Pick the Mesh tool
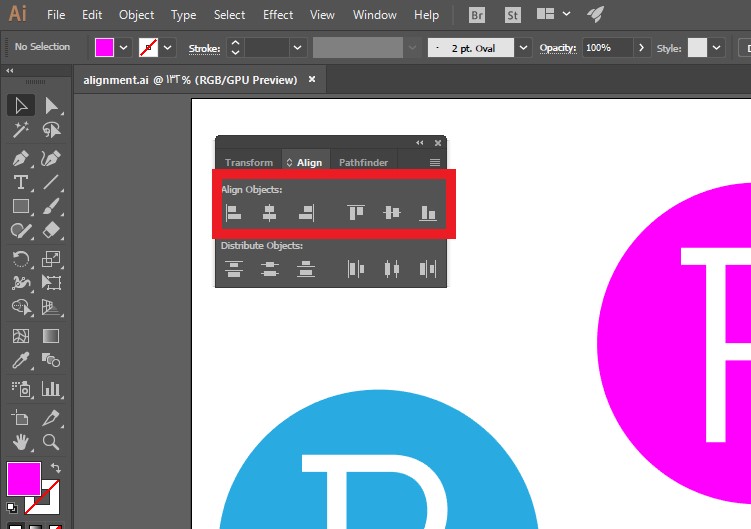The height and width of the screenshot is (529, 751). pyautogui.click(x=21, y=336)
